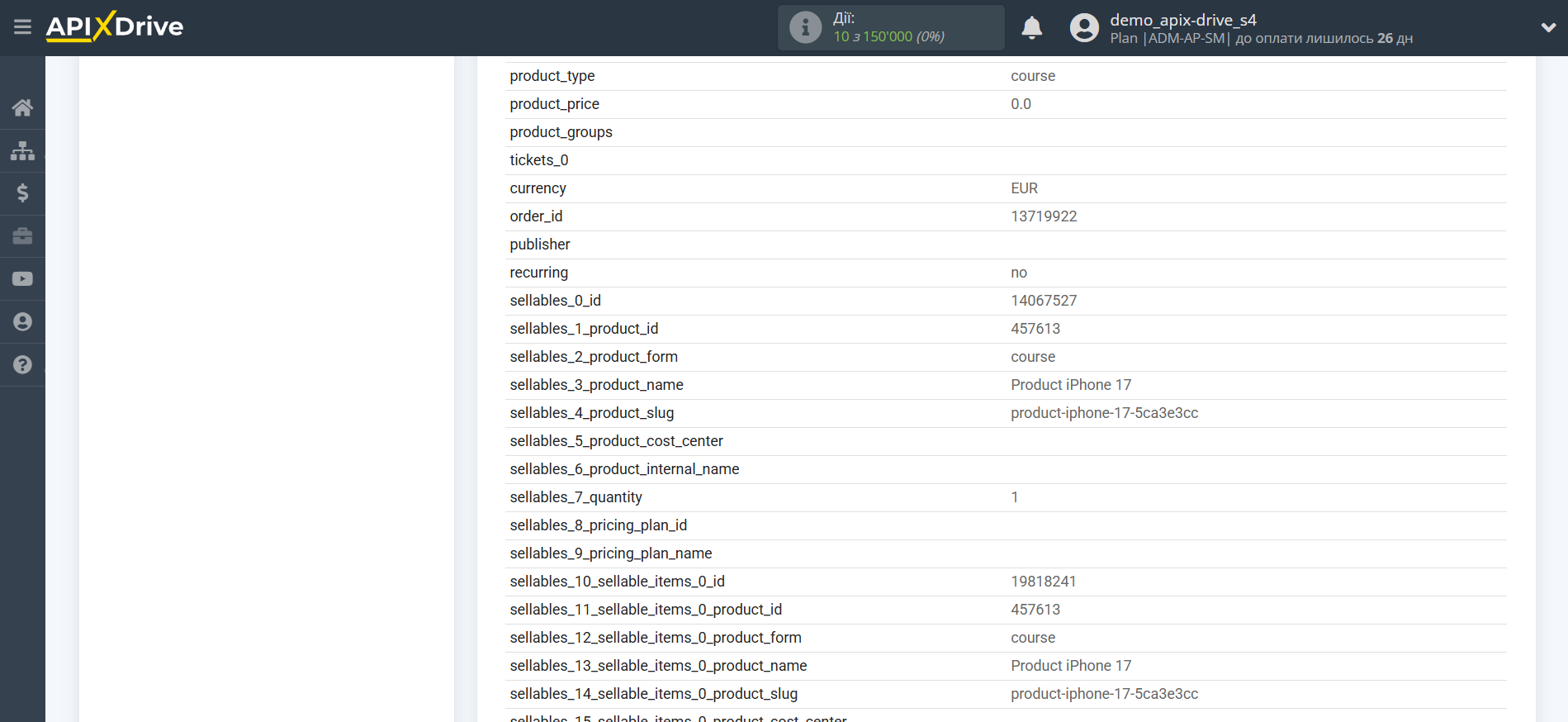Select the product_type field name
This screenshot has width=1568, height=722.
552,76
